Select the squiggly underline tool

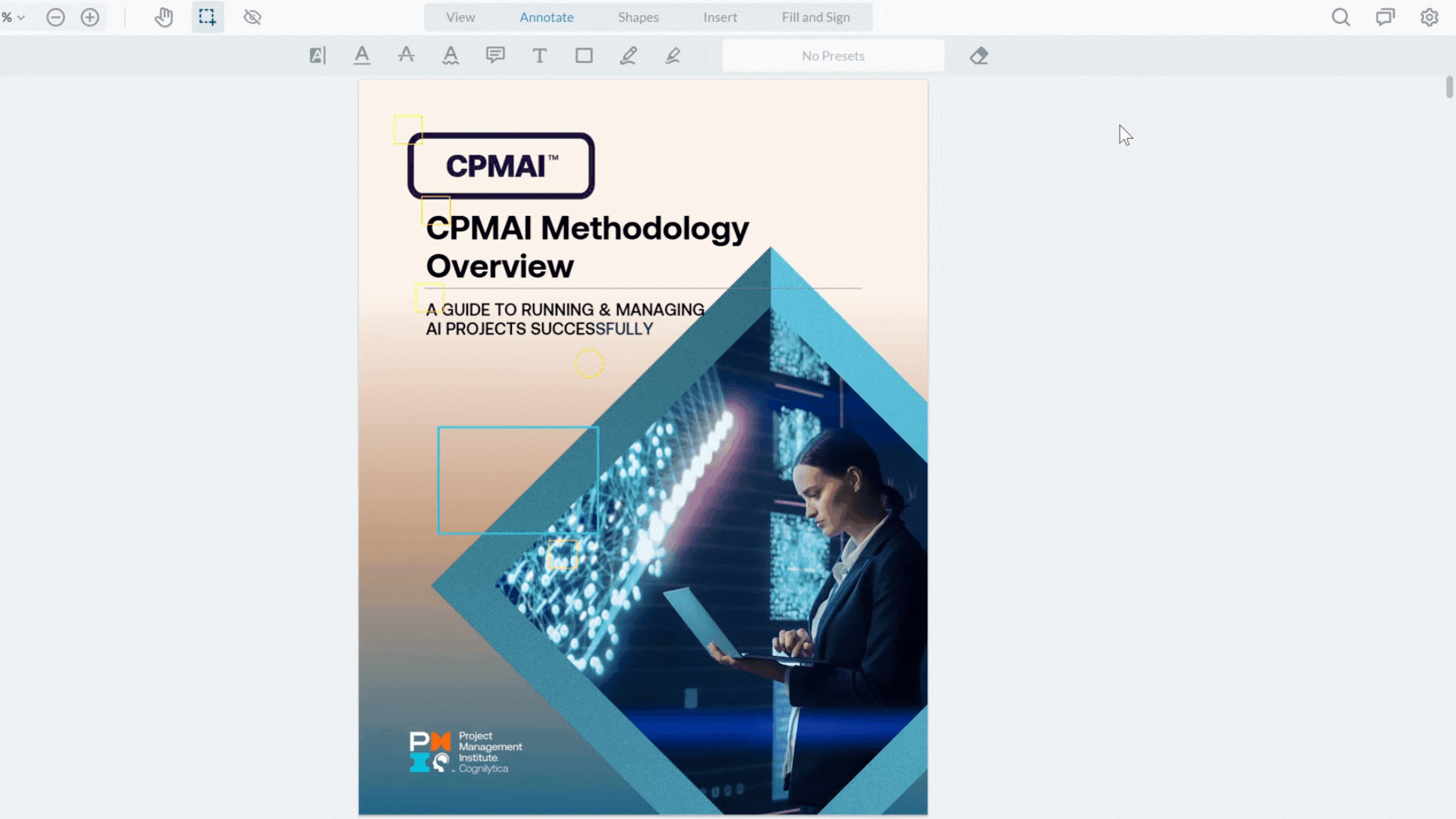[x=450, y=55]
